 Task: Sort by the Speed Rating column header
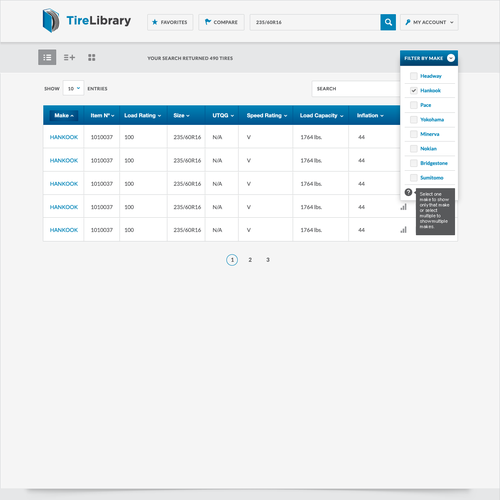tap(267, 115)
